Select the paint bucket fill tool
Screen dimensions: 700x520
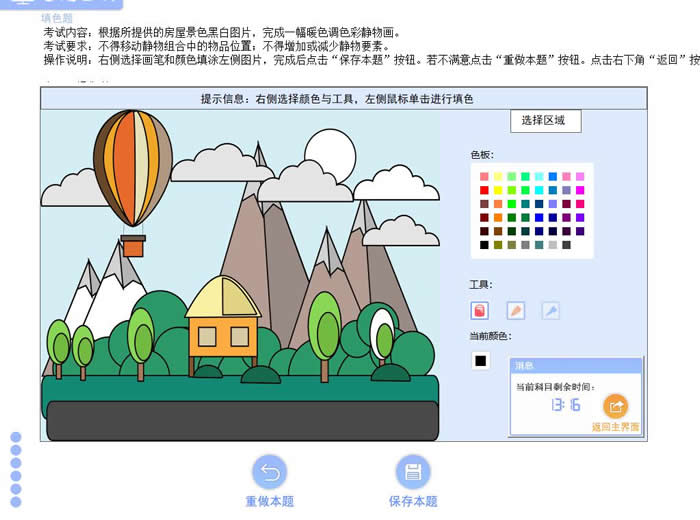(x=481, y=311)
